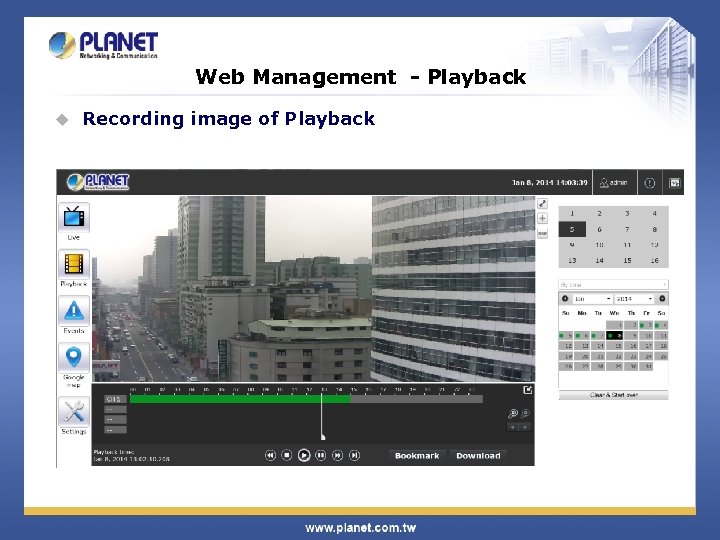Click the play button
The height and width of the screenshot is (540, 720).
[304, 455]
